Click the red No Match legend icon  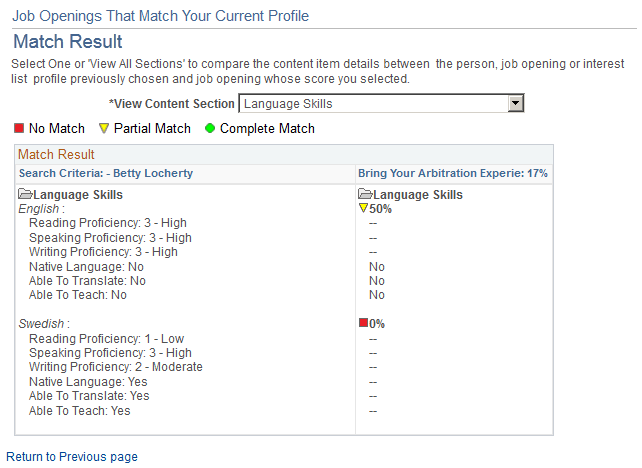pos(19,128)
